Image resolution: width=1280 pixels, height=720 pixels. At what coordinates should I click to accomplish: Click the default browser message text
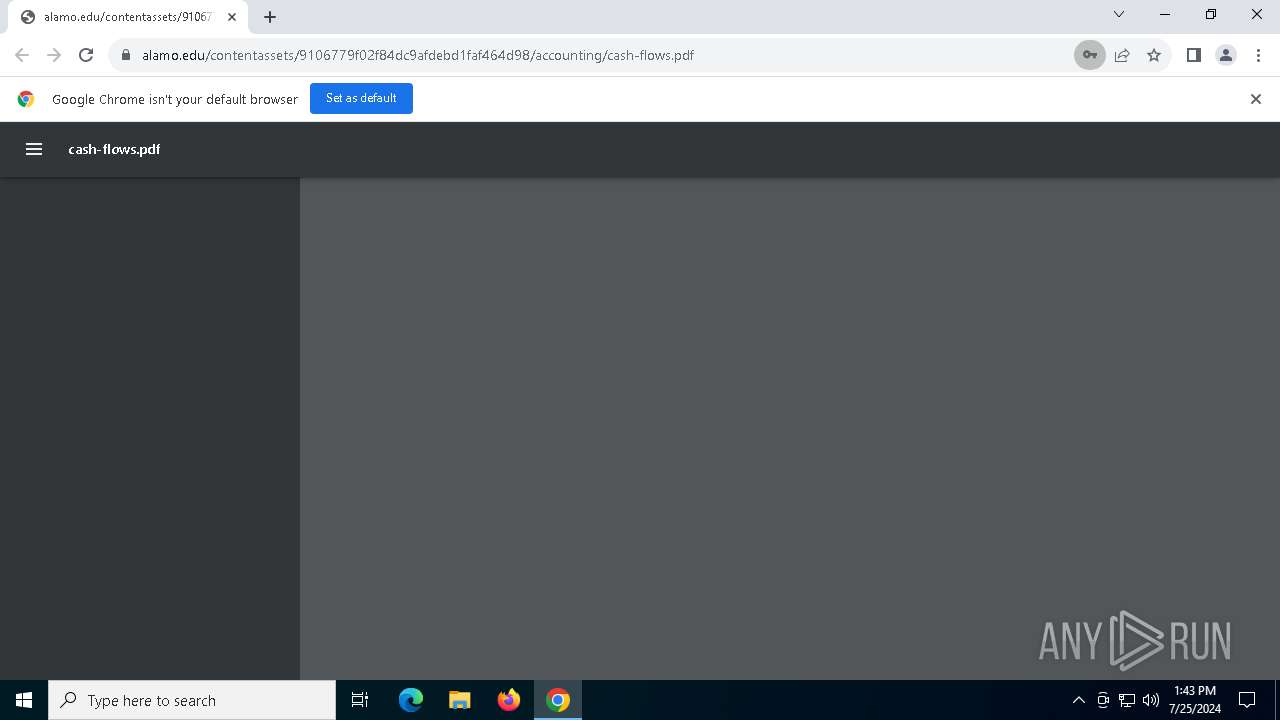pos(175,99)
